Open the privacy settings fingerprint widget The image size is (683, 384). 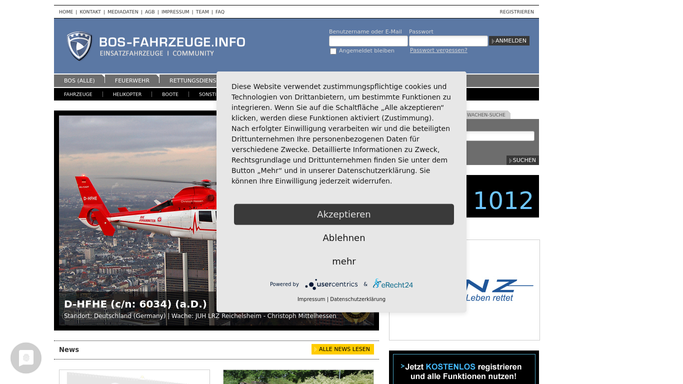click(x=26, y=358)
